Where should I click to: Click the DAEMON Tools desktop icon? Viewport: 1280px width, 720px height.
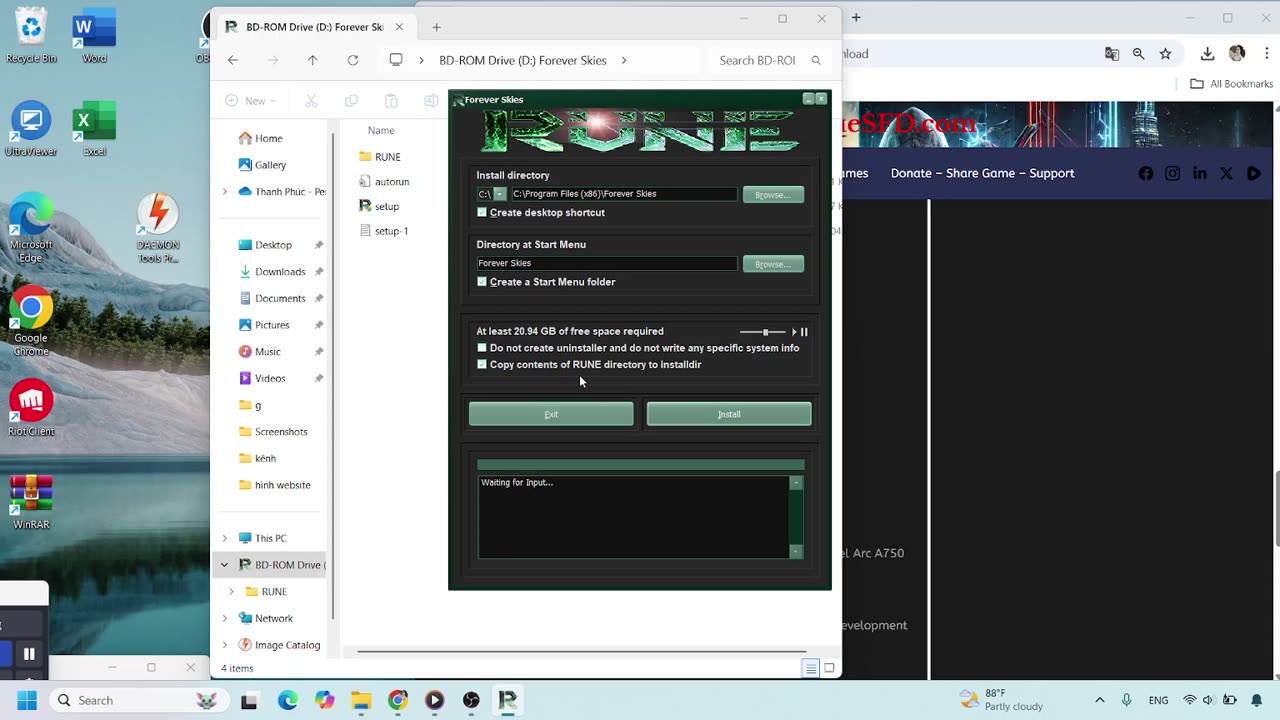(x=157, y=229)
